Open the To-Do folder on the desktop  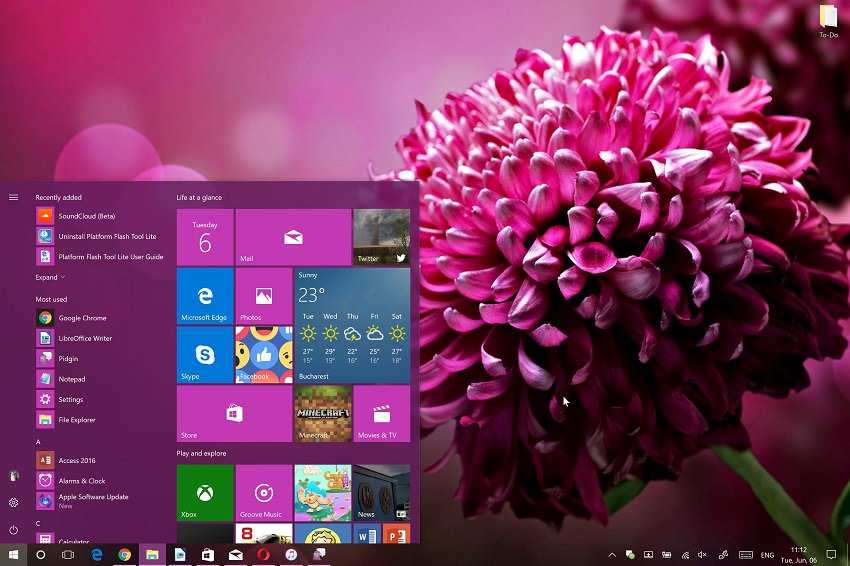tap(828, 20)
